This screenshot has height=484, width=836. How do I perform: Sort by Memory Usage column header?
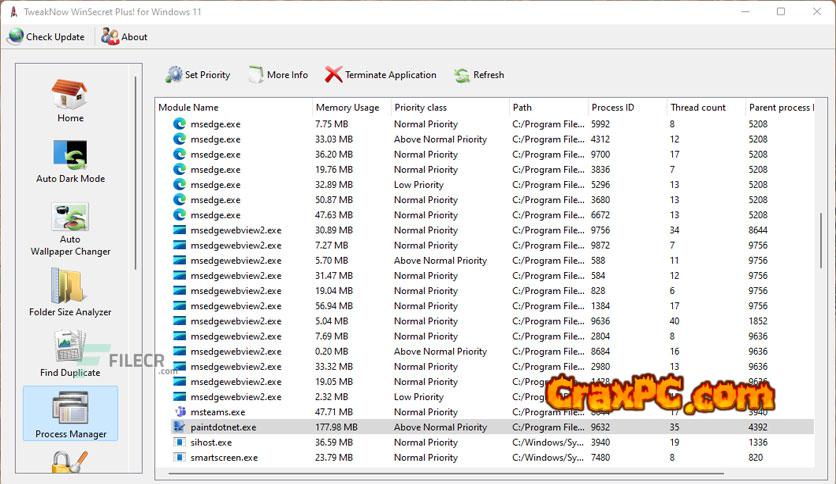352,107
